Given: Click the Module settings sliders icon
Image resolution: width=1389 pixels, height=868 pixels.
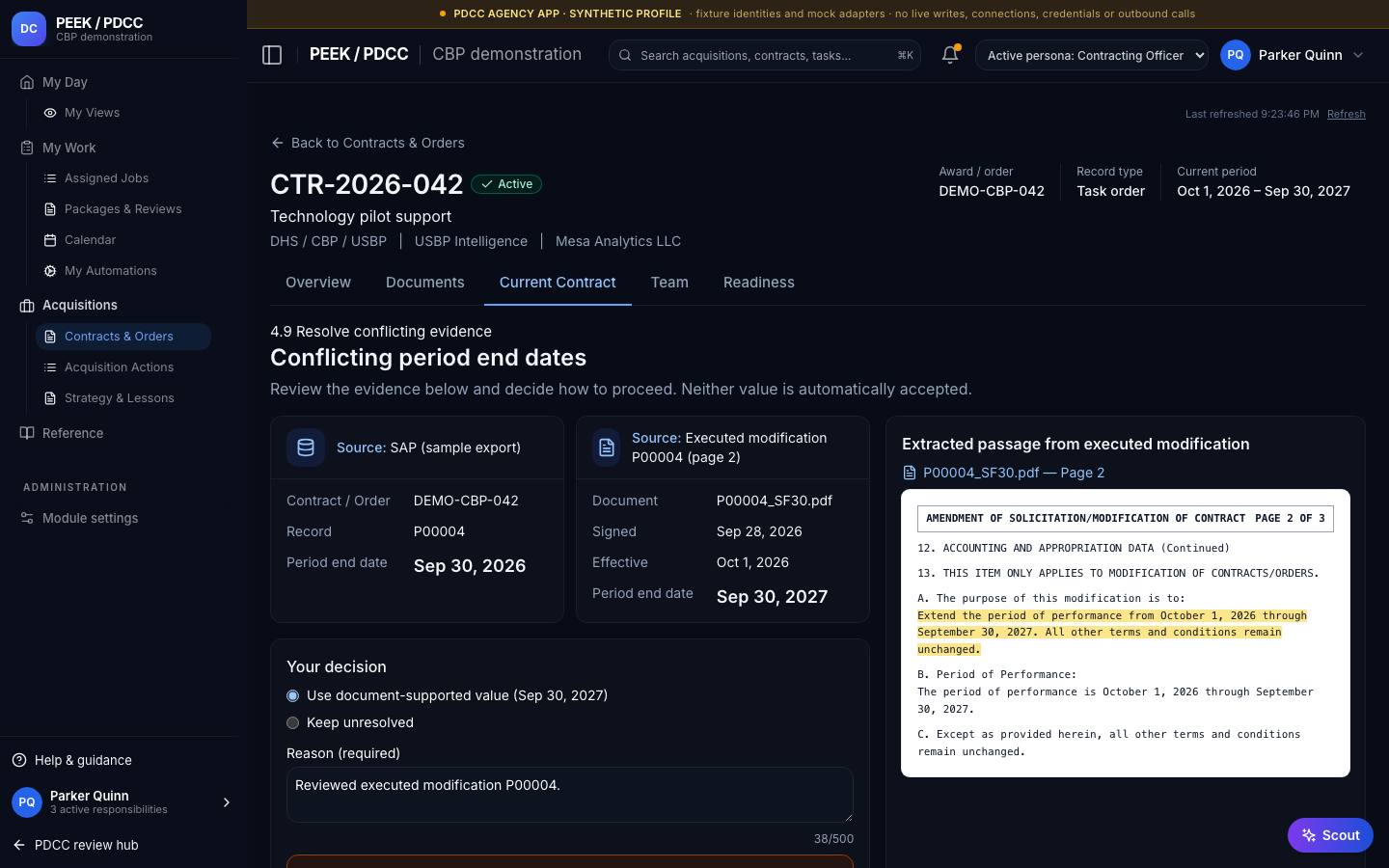Looking at the screenshot, I should click(x=27, y=518).
